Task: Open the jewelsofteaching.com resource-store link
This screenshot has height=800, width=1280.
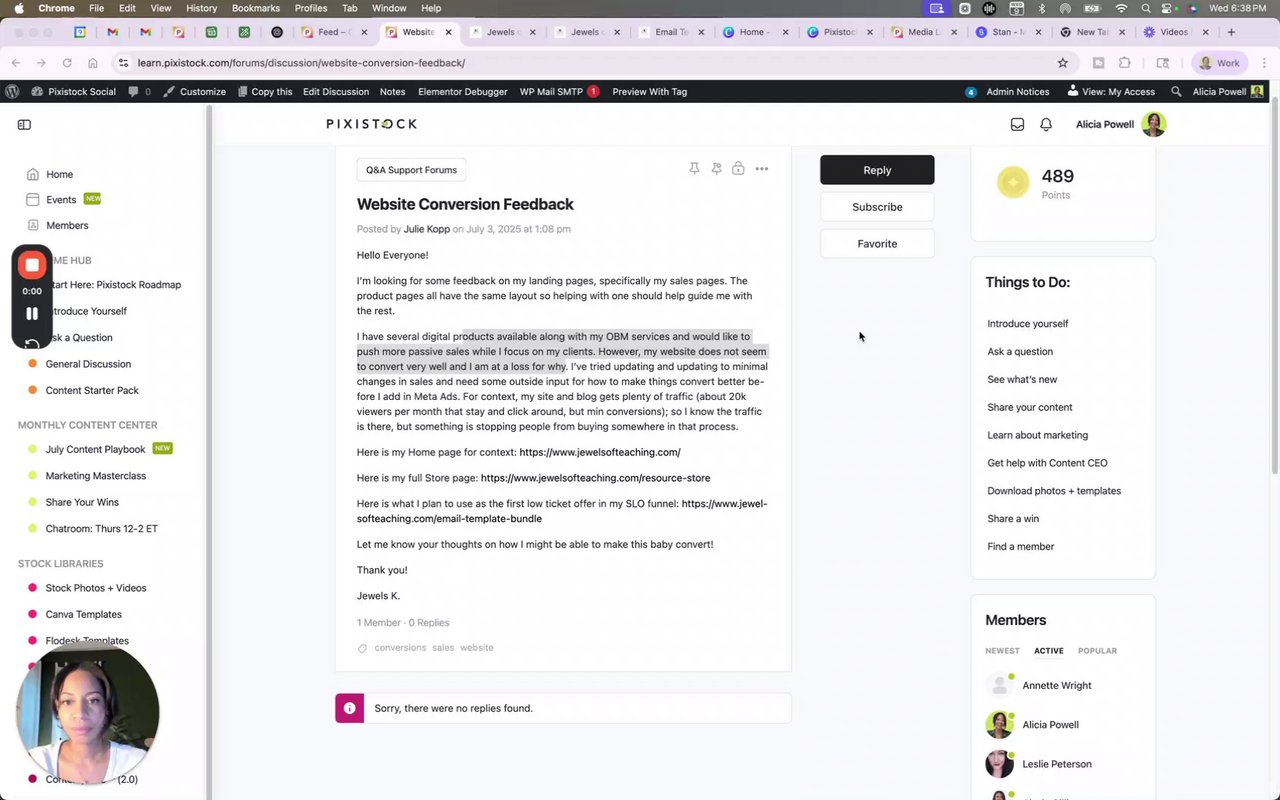Action: click(x=595, y=478)
